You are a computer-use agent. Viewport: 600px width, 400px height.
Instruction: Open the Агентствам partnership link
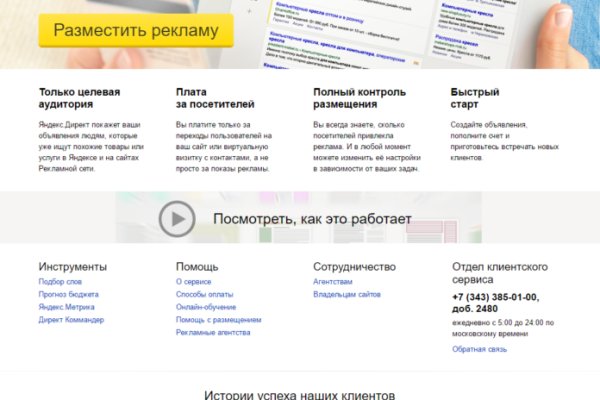click(x=332, y=282)
